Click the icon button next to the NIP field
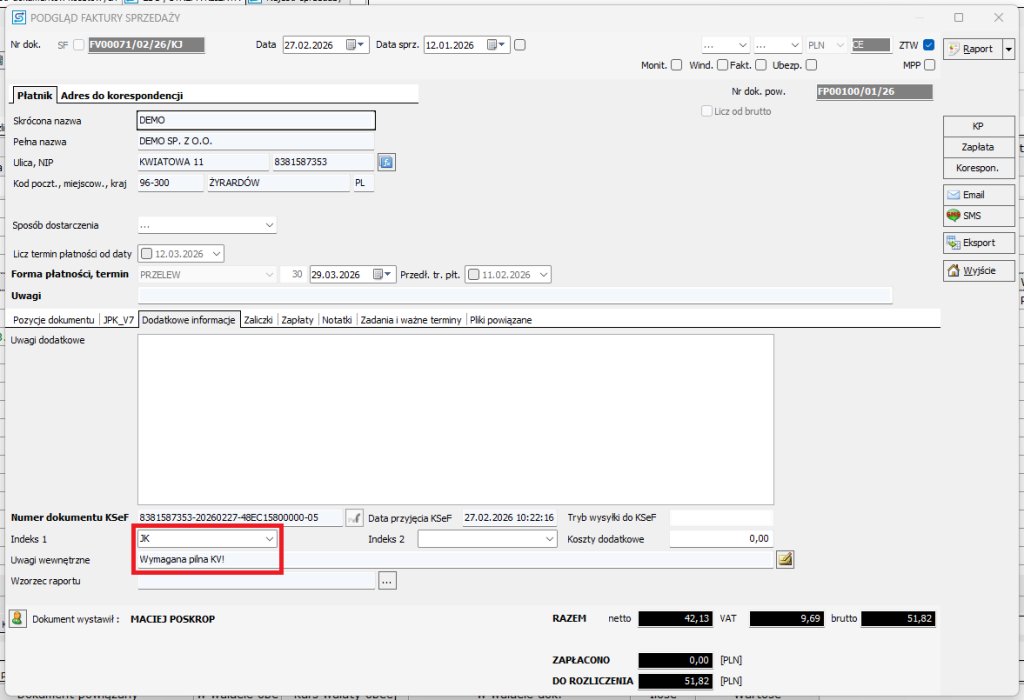Viewport: 1024px width, 700px height. 387,162
